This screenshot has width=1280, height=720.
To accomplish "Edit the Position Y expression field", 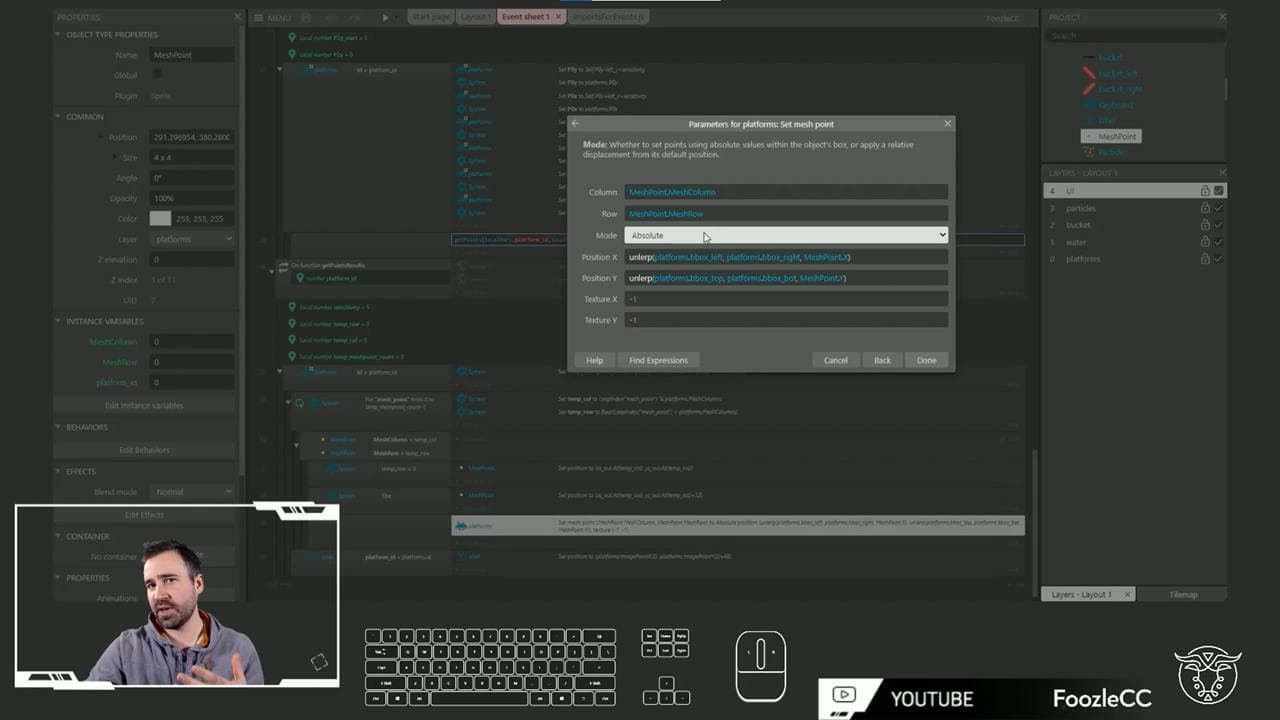I will (x=786, y=278).
